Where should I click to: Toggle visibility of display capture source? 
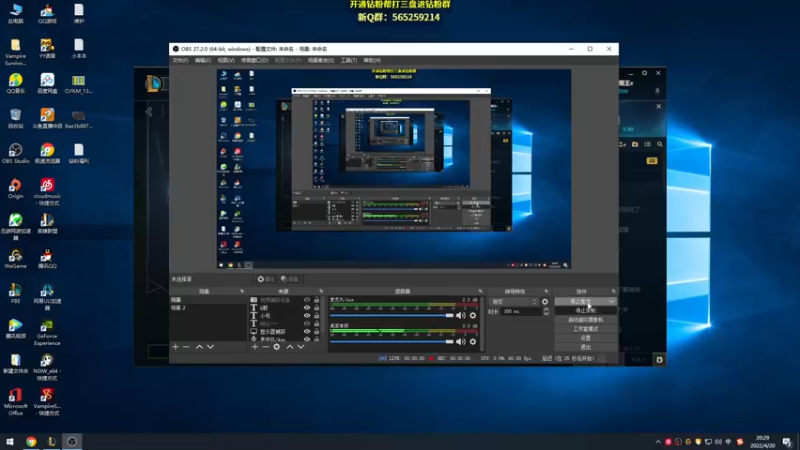click(x=307, y=331)
